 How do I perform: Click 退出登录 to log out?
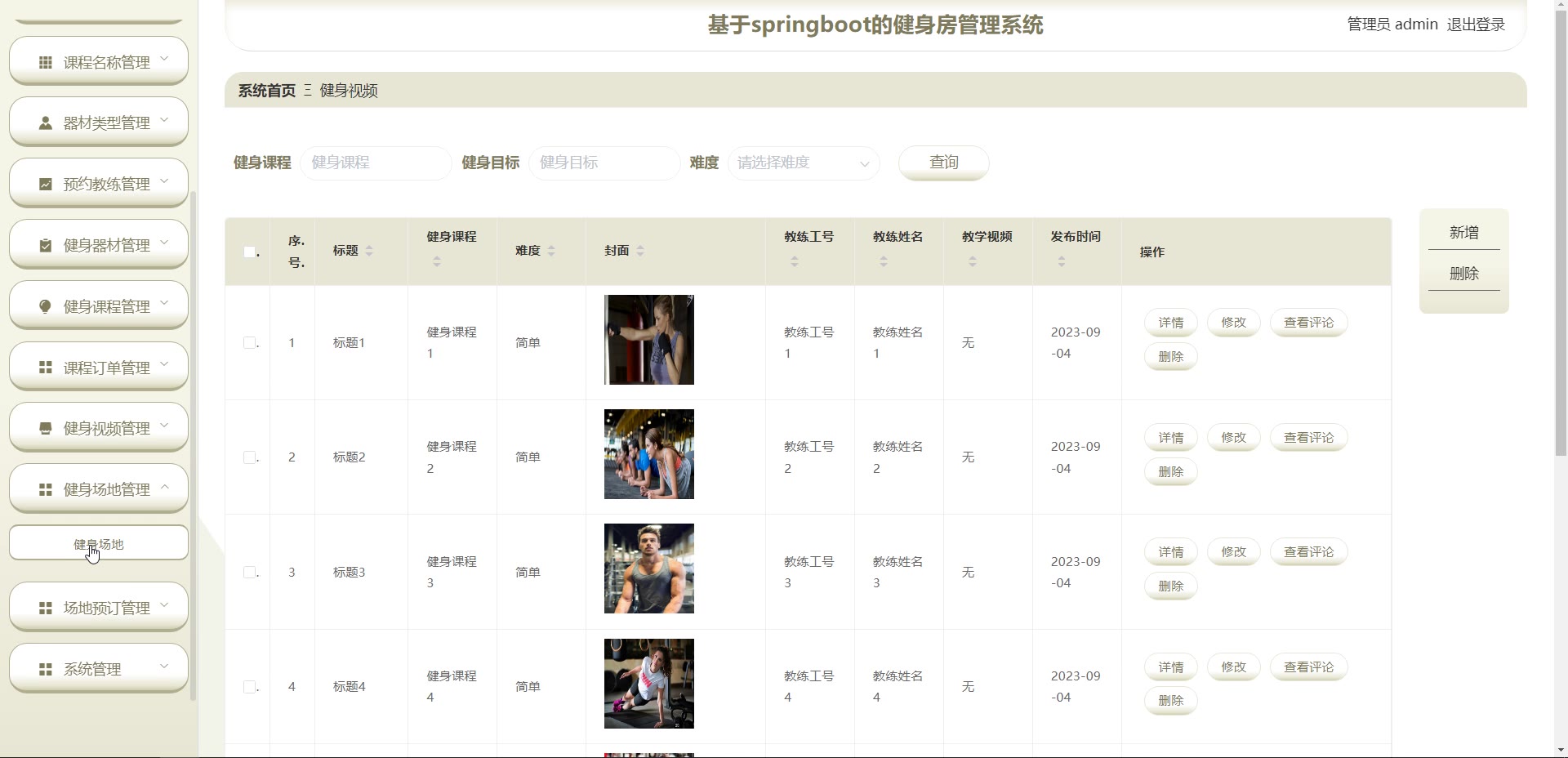coord(1476,25)
